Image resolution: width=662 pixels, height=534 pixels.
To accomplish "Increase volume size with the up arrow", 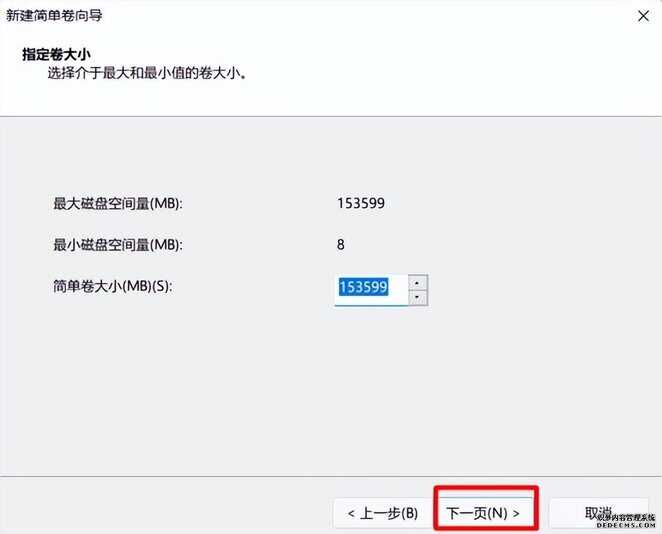I will point(418,282).
